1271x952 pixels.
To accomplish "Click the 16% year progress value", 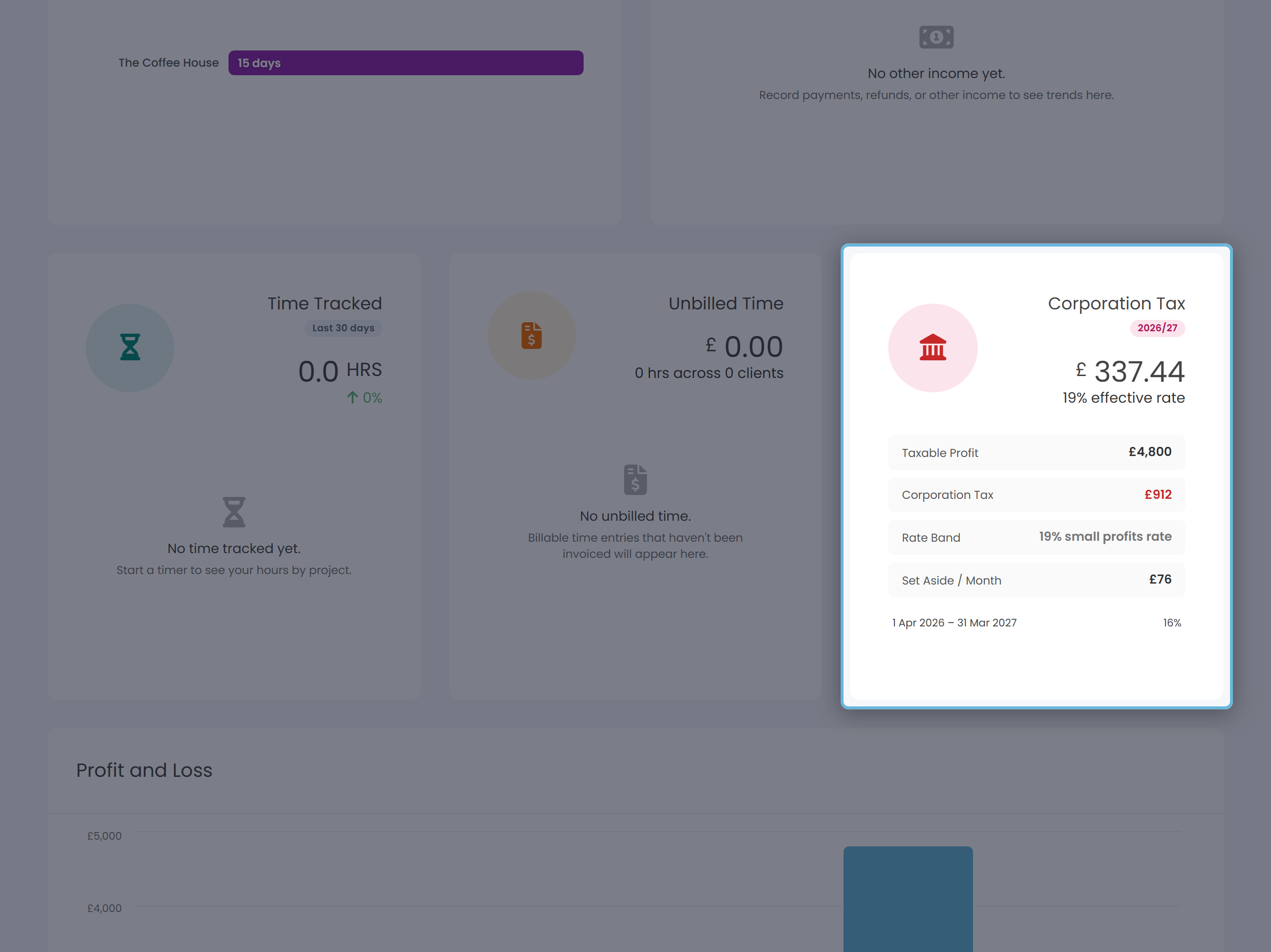I will tap(1172, 623).
